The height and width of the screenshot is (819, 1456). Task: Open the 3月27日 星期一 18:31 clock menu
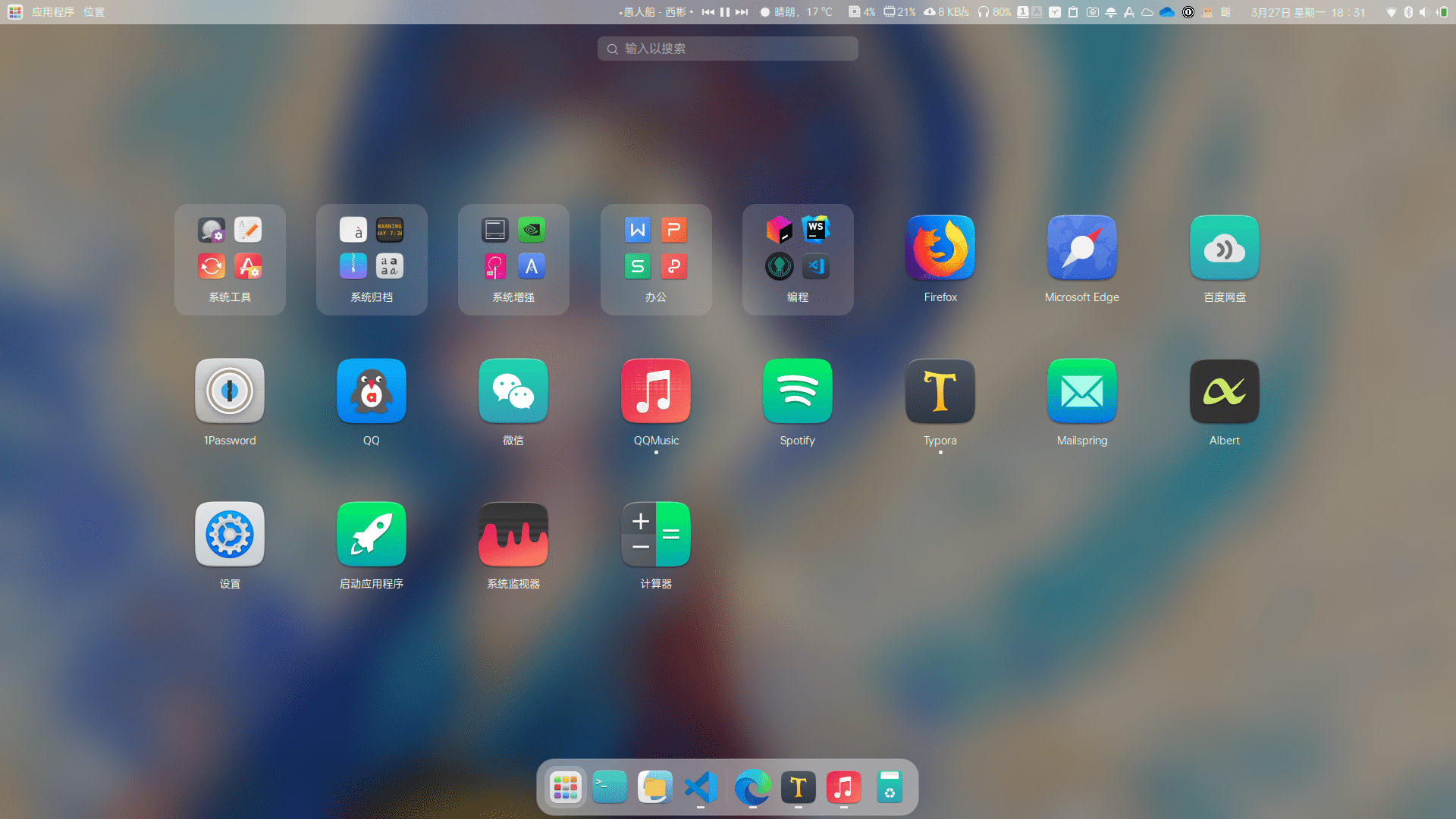coord(1308,12)
